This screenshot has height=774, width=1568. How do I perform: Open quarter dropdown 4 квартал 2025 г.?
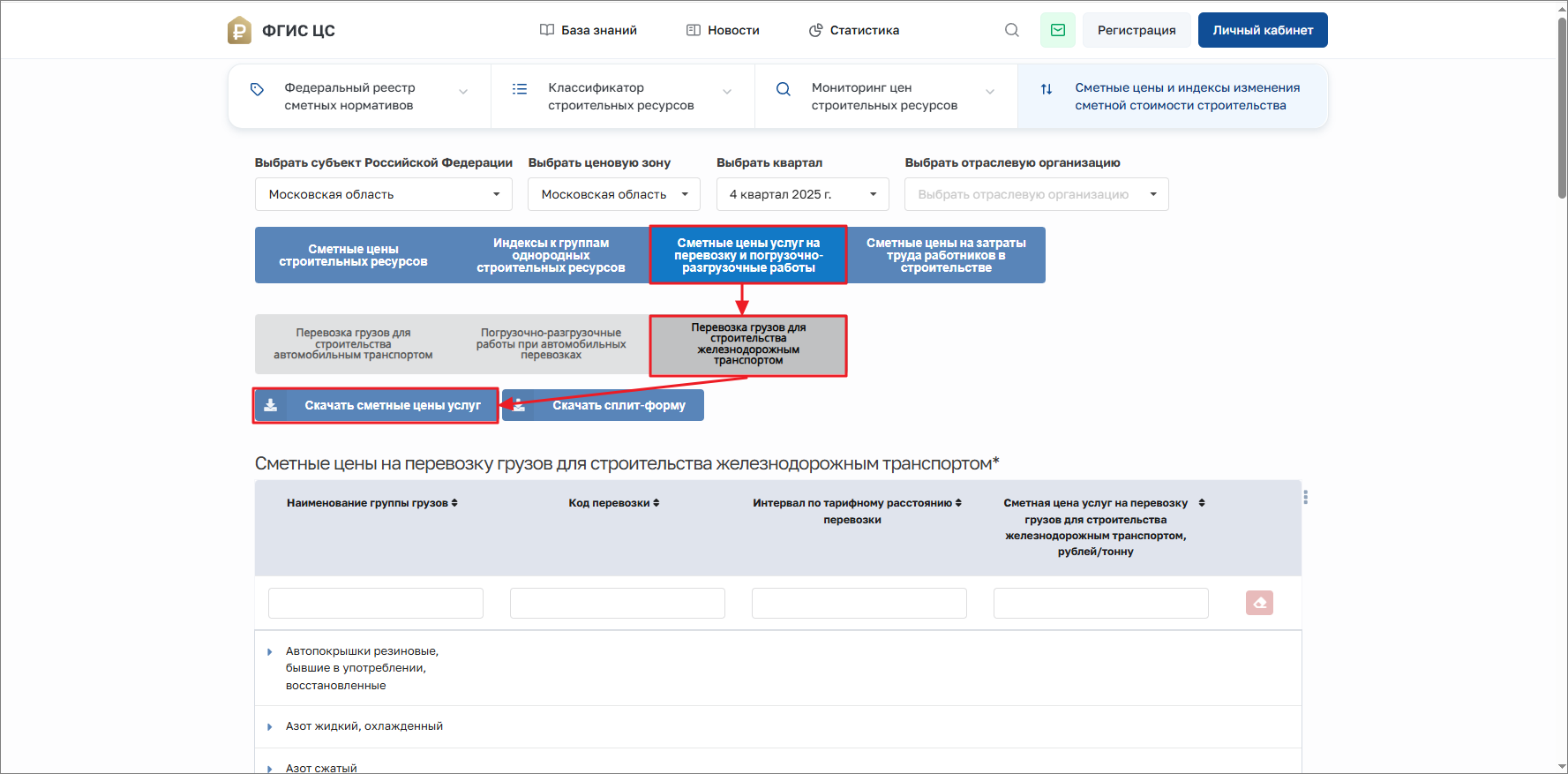click(803, 194)
